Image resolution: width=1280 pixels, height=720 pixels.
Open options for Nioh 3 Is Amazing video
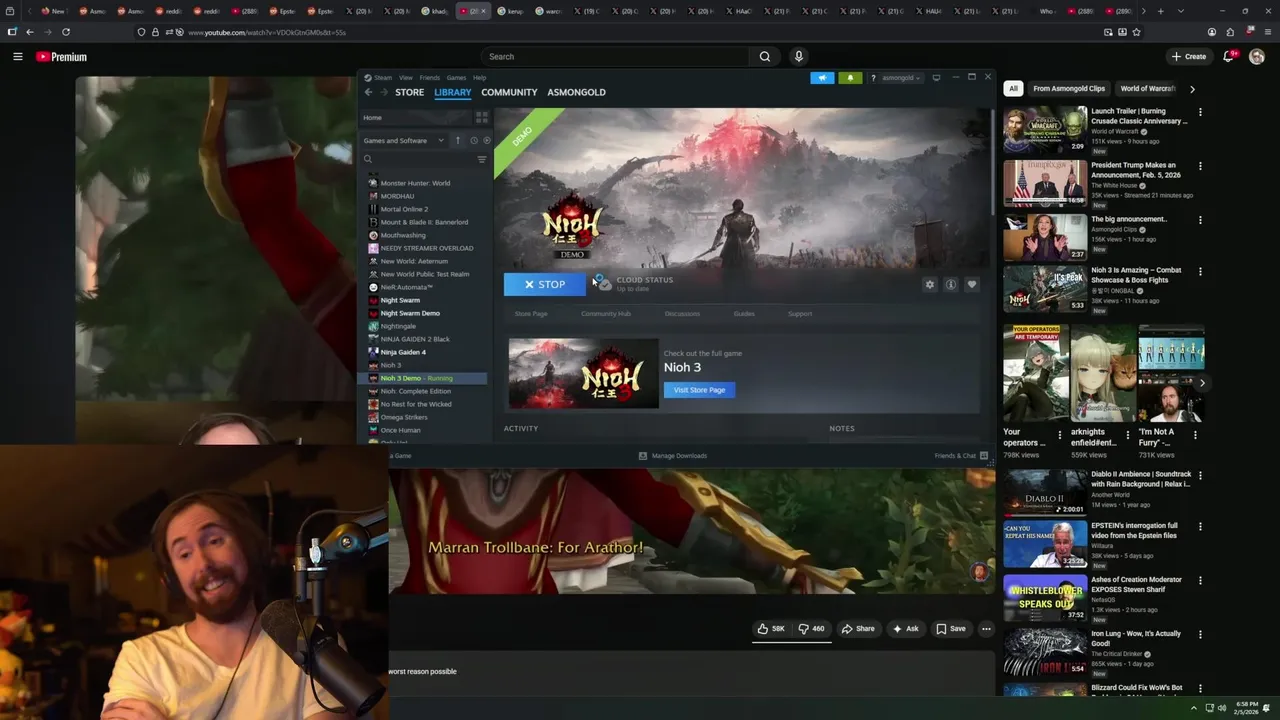point(1200,271)
